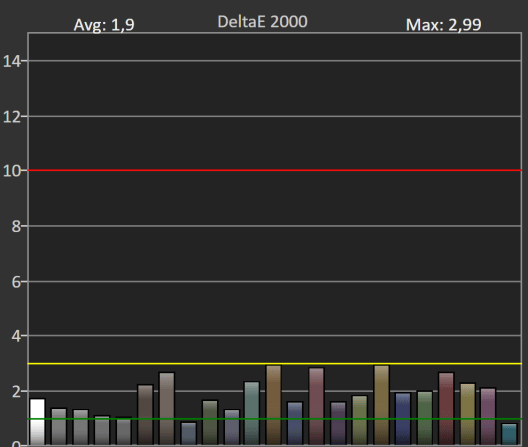Click the Avg: 1,9 label

pyautogui.click(x=104, y=25)
